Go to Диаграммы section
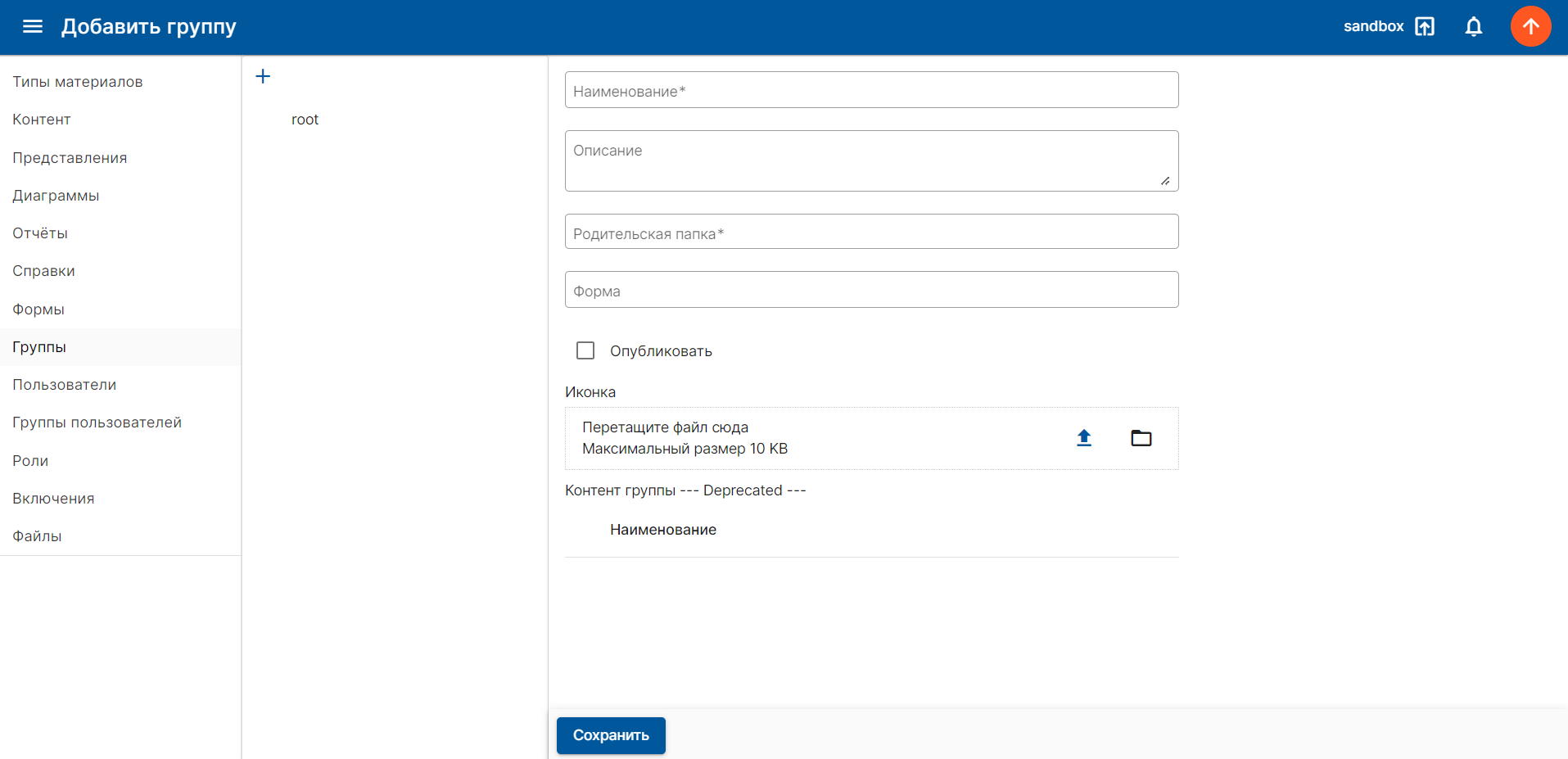The image size is (1568, 759). (120, 196)
